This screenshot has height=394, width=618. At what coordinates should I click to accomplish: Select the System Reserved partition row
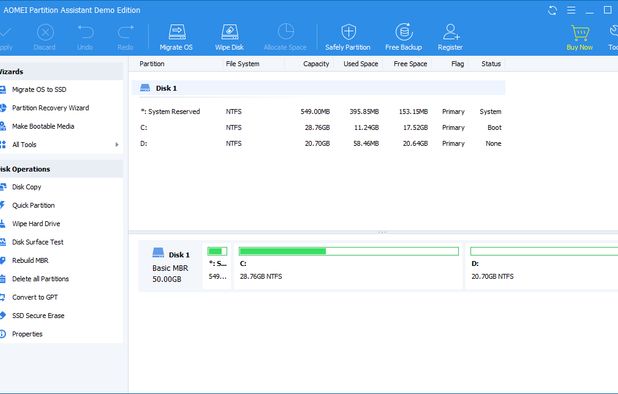point(318,112)
